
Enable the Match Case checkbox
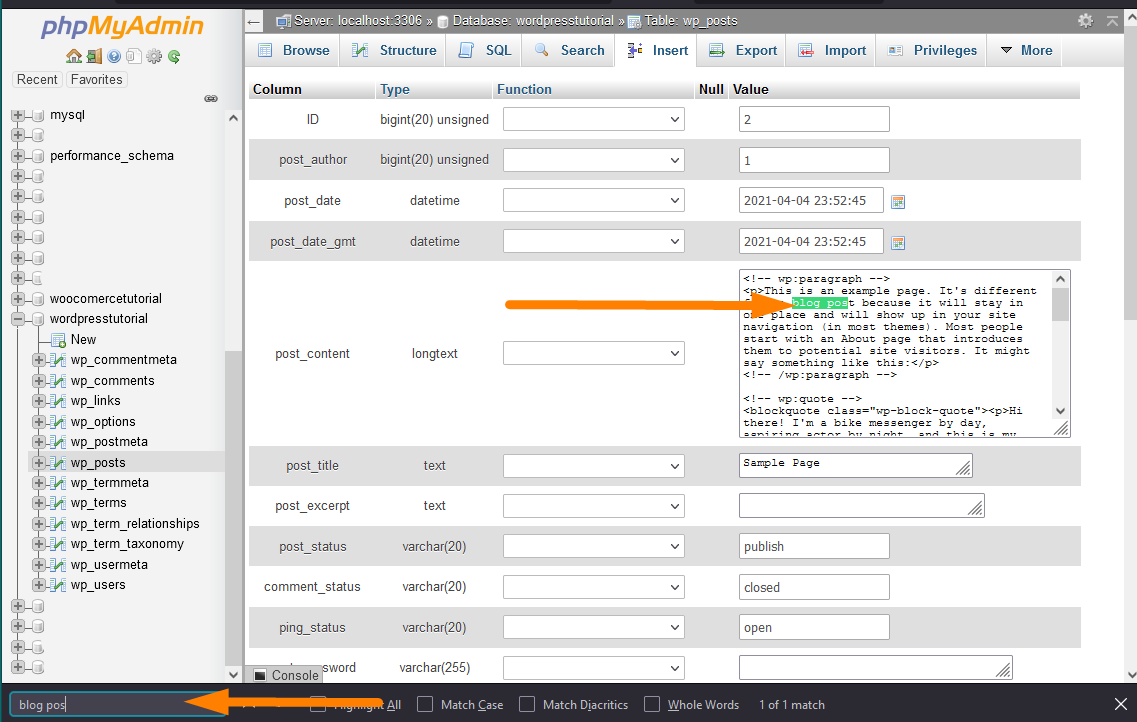425,705
